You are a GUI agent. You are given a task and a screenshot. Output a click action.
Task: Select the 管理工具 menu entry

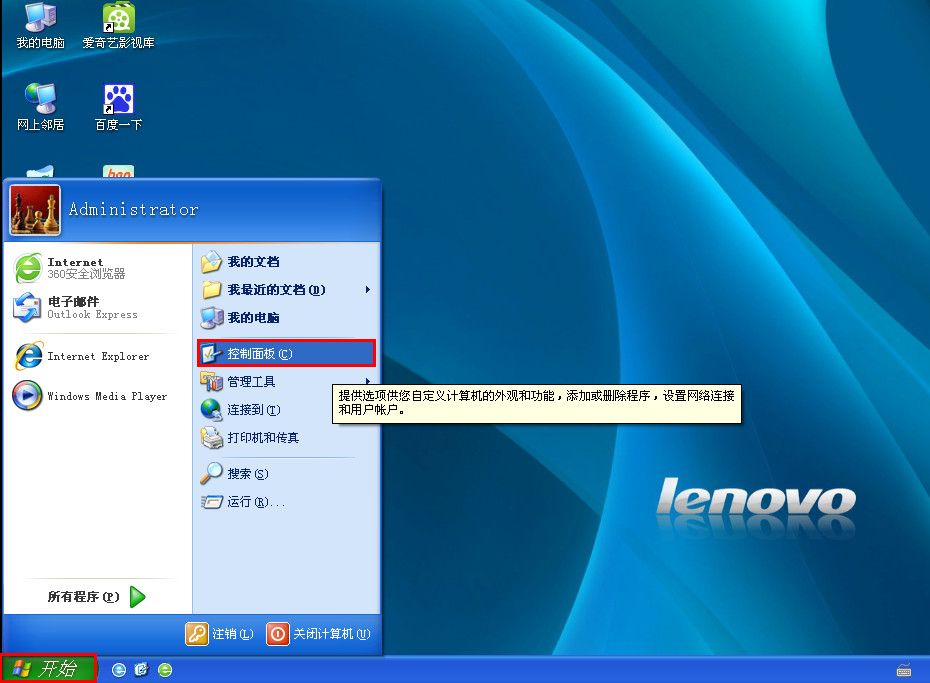[286, 381]
